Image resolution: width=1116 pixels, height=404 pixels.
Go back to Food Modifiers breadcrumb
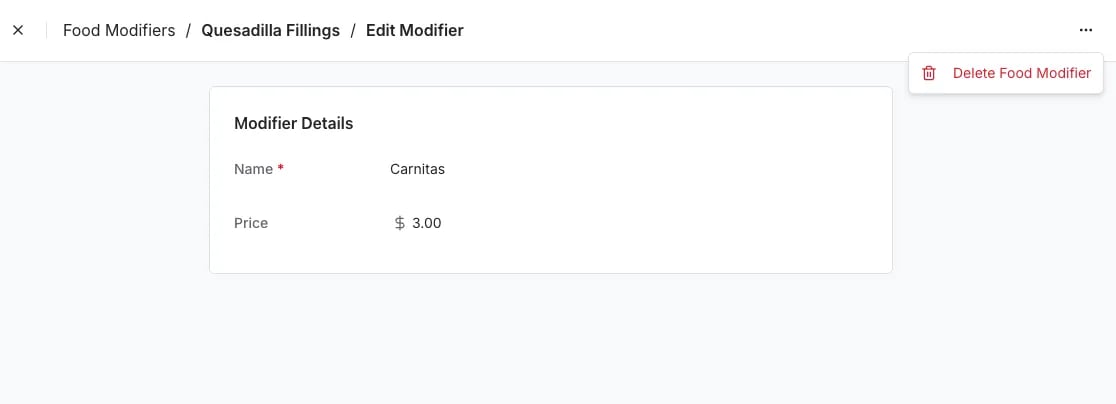(119, 31)
